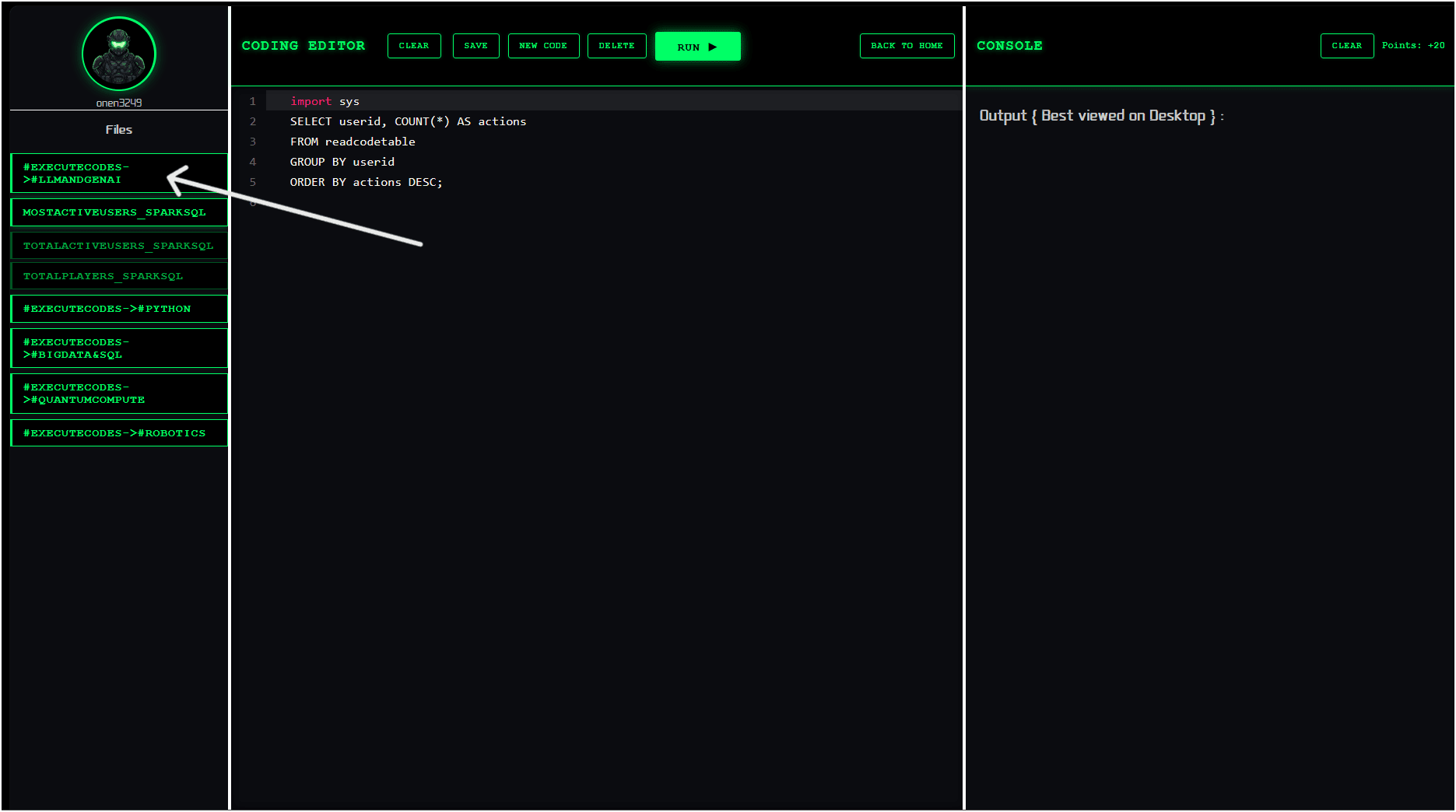The height and width of the screenshot is (812, 1456).
Task: Create a file with NEW CODE
Action: tap(543, 46)
